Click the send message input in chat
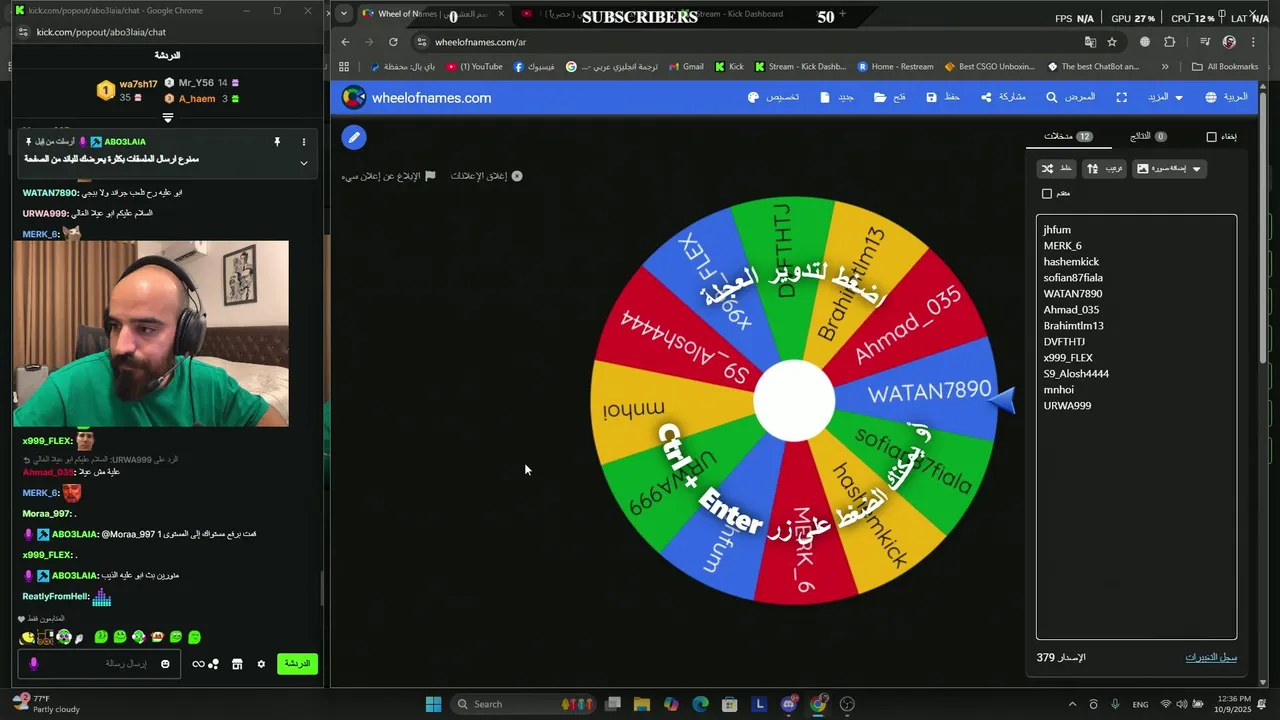Screen dimensions: 1280x720 (100, 664)
